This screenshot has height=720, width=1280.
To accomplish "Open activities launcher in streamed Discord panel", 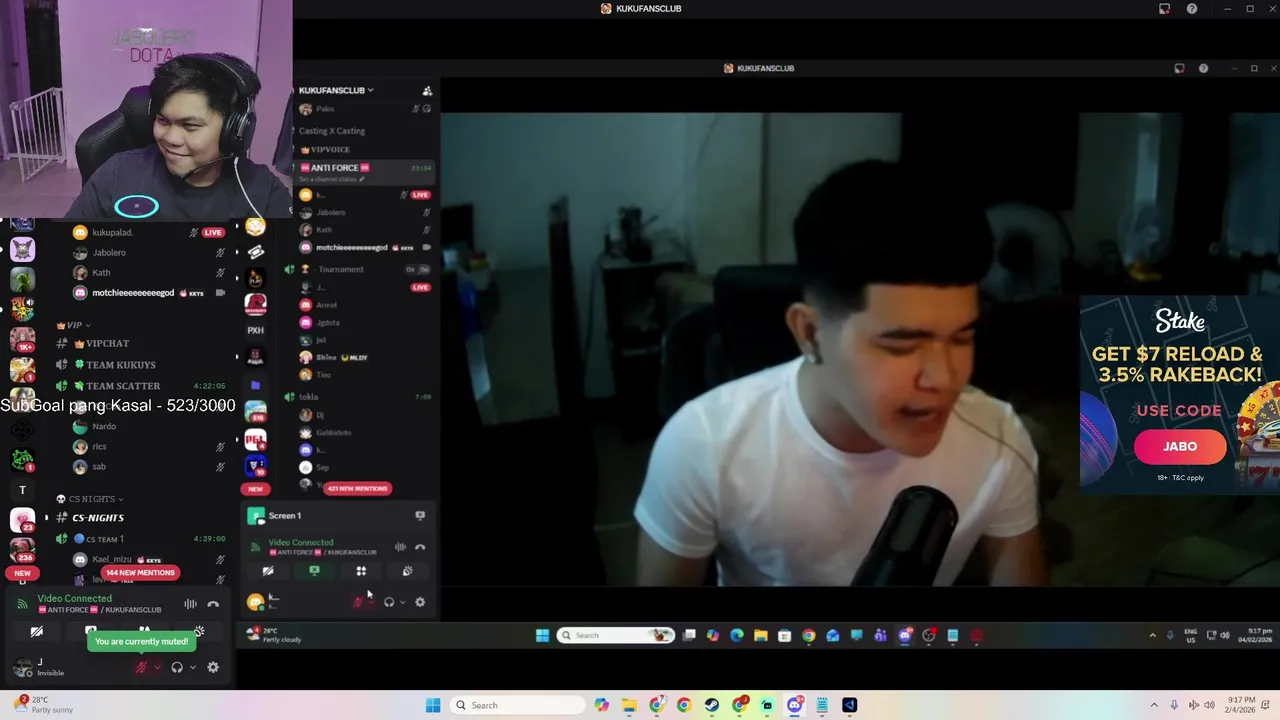I will (361, 571).
